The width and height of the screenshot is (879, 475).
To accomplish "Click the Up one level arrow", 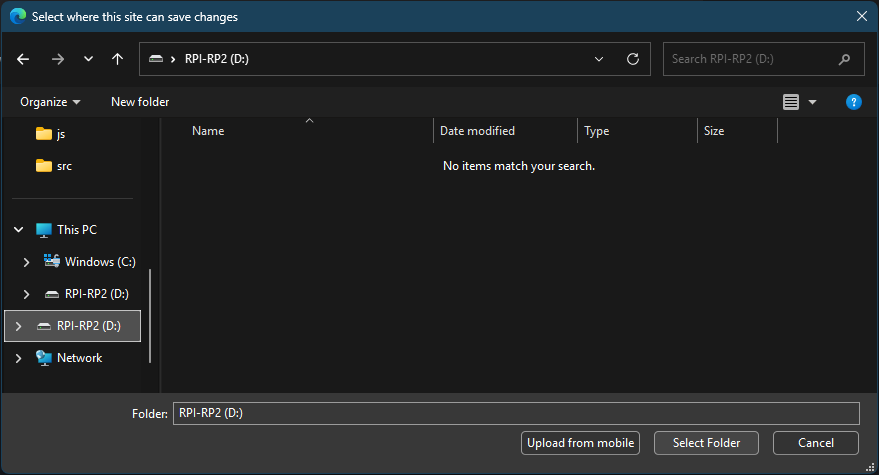I will point(117,59).
